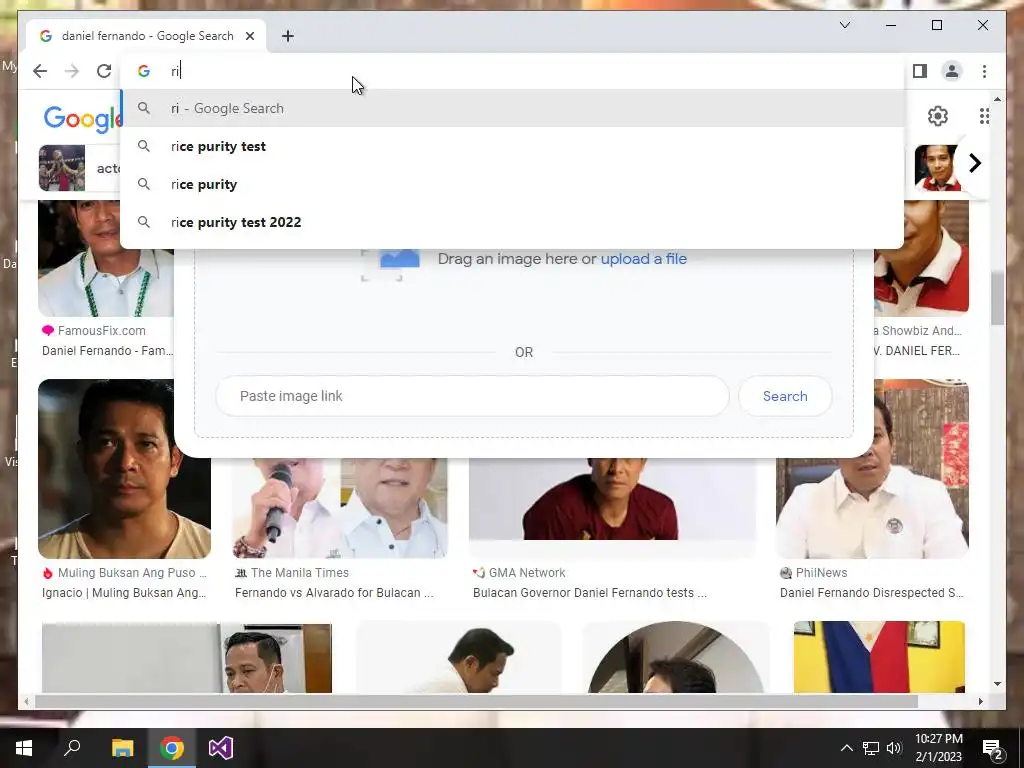Select the "ri - Google Search" suggestion
This screenshot has height=768, width=1024.
[x=512, y=108]
